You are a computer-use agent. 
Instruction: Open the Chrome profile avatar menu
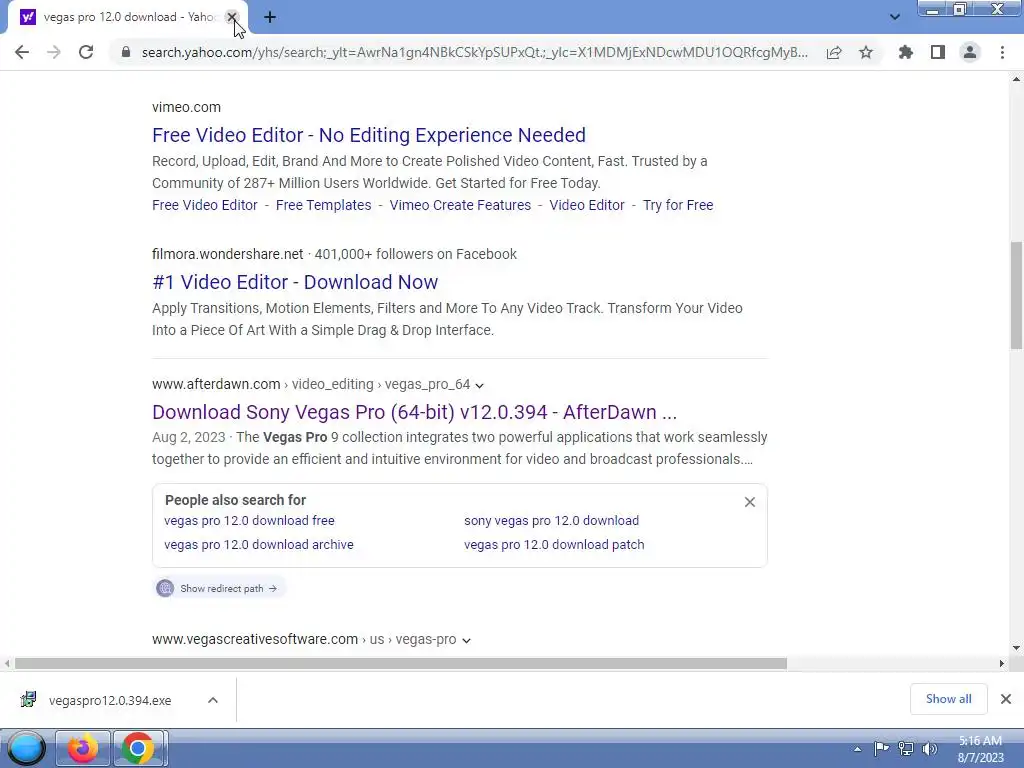(970, 52)
